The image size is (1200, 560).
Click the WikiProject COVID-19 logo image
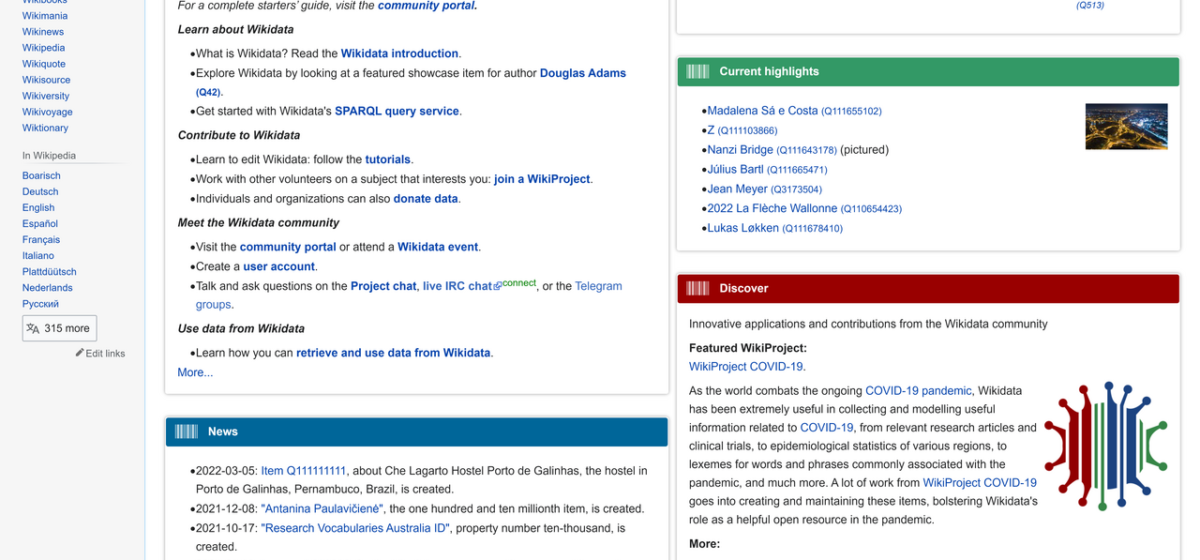(x=1106, y=446)
